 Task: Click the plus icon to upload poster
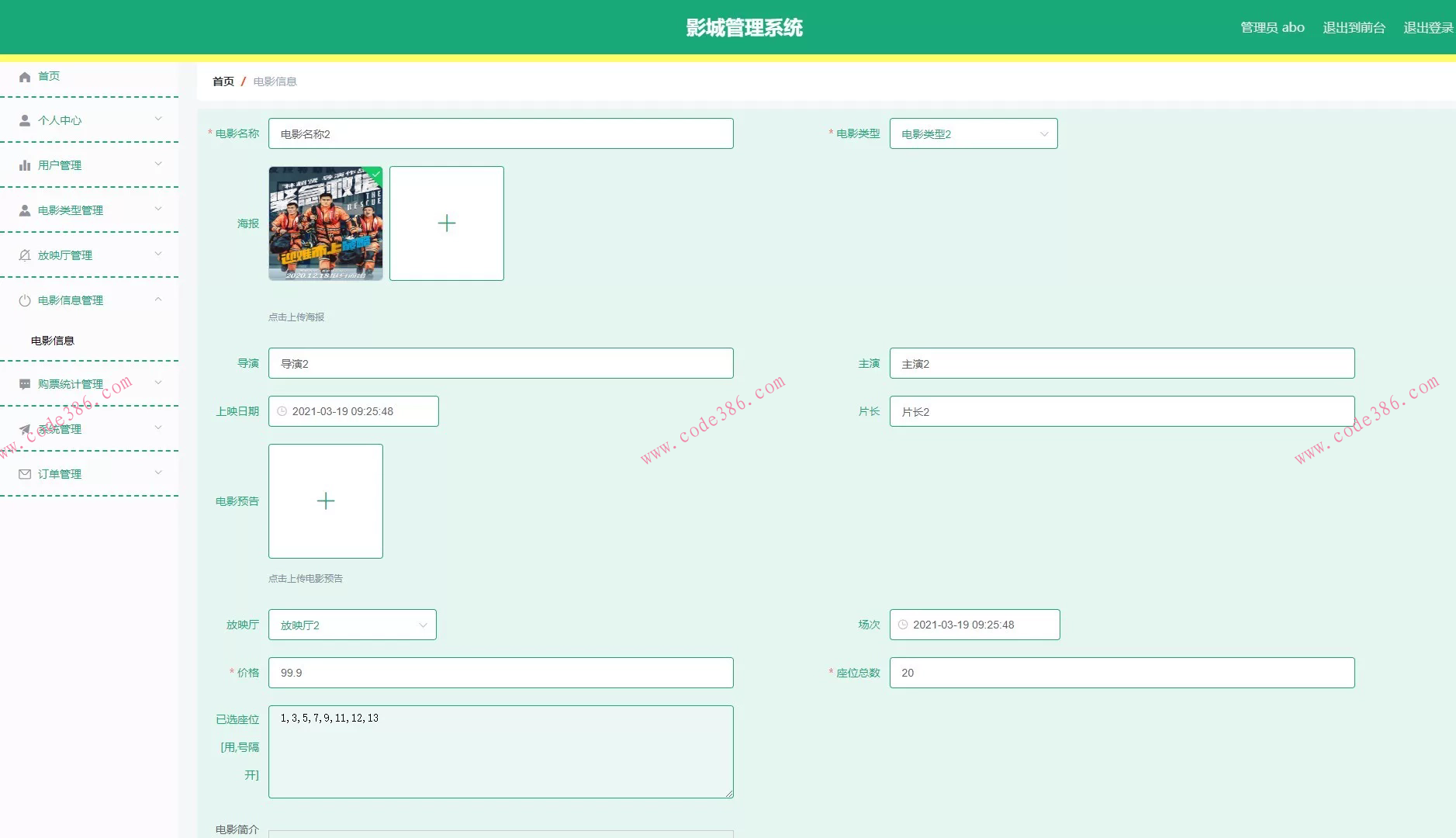click(447, 223)
